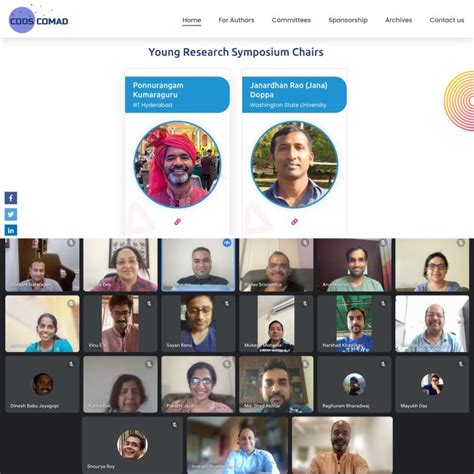Open Ponnurangam Kumaraguru's profile link icon
The width and height of the screenshot is (474, 474).
(177, 222)
